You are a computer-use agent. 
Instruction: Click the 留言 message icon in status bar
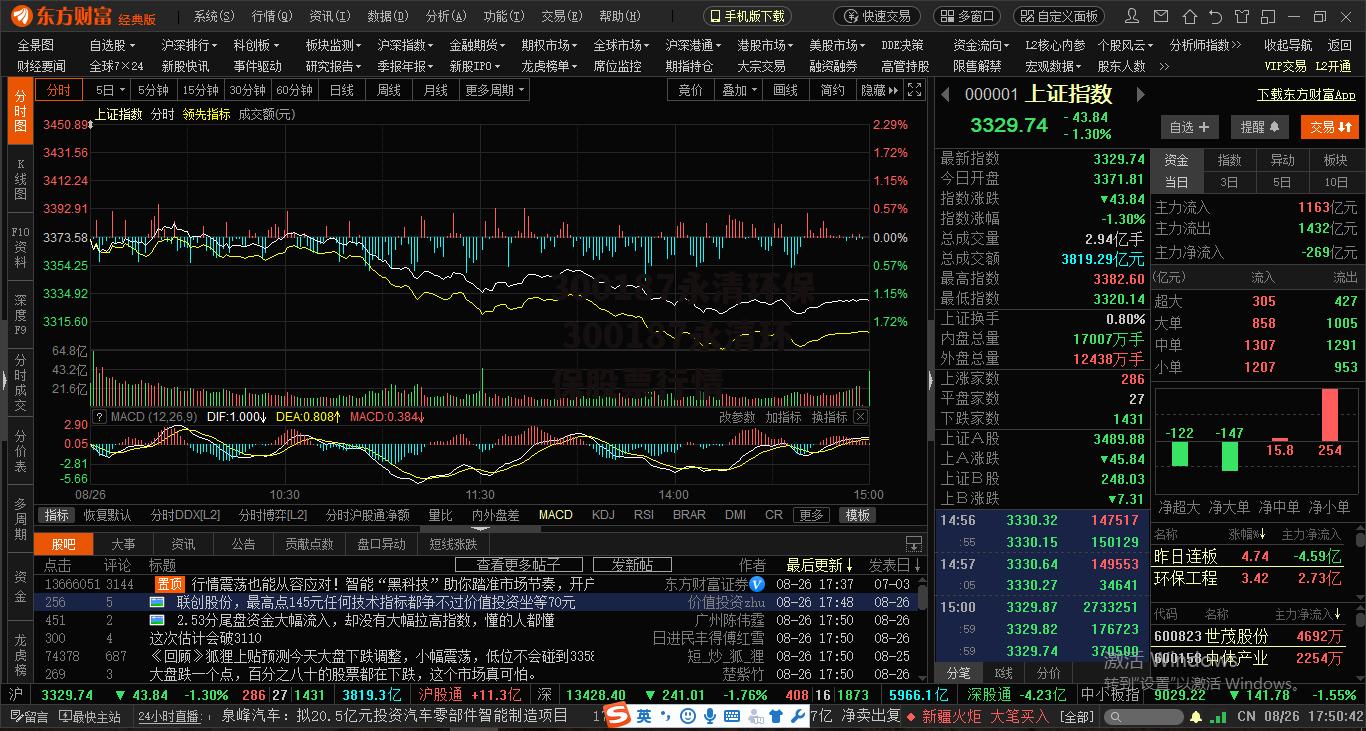[x=28, y=716]
